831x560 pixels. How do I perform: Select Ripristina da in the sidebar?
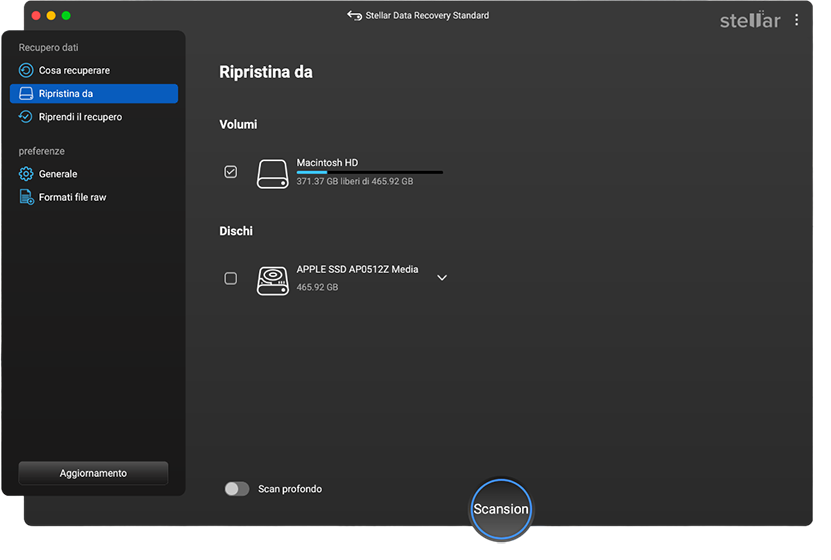click(94, 93)
